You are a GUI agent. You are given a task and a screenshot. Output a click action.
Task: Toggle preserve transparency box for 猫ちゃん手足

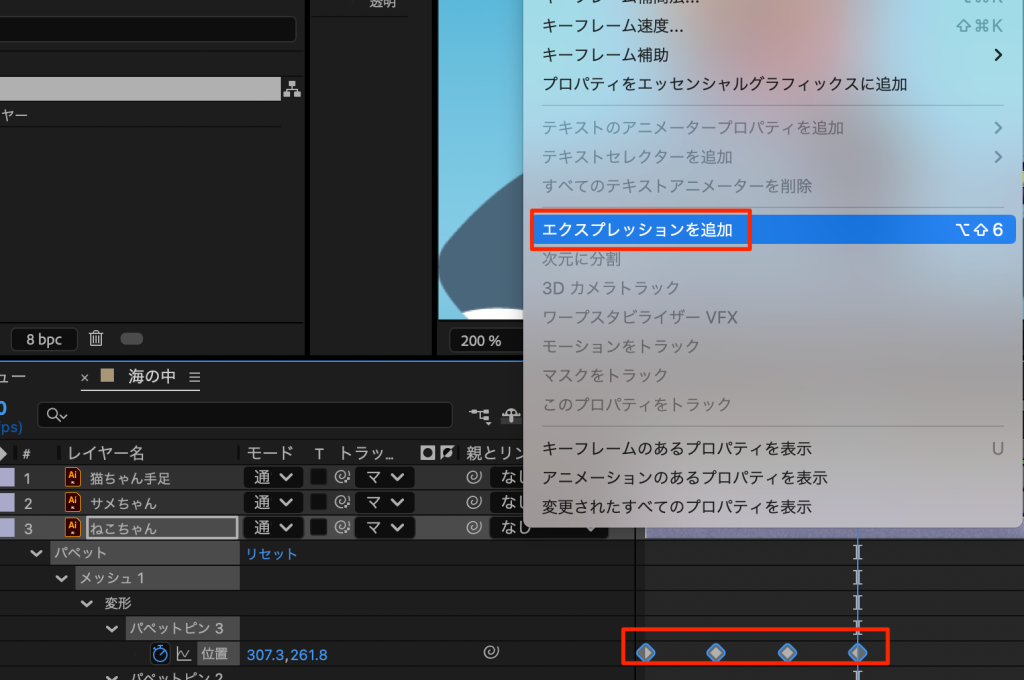(319, 477)
